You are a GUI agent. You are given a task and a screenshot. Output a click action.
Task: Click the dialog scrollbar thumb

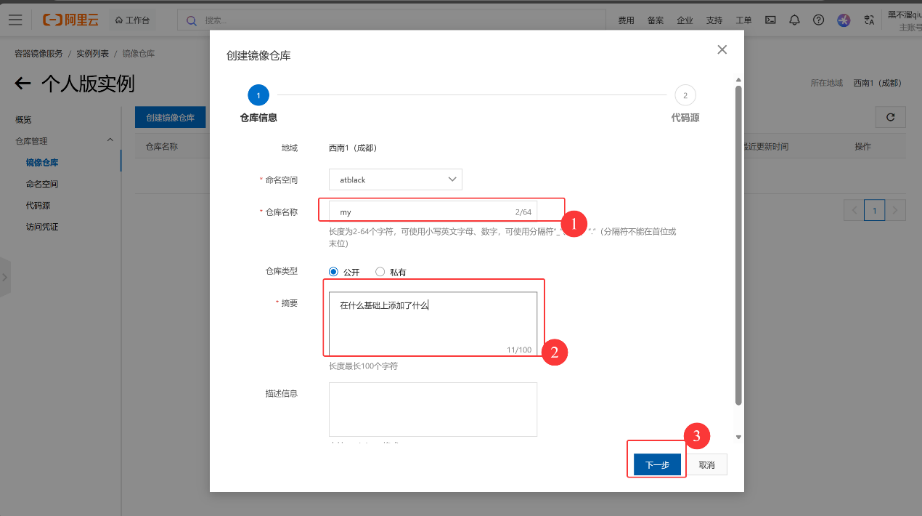click(x=739, y=245)
